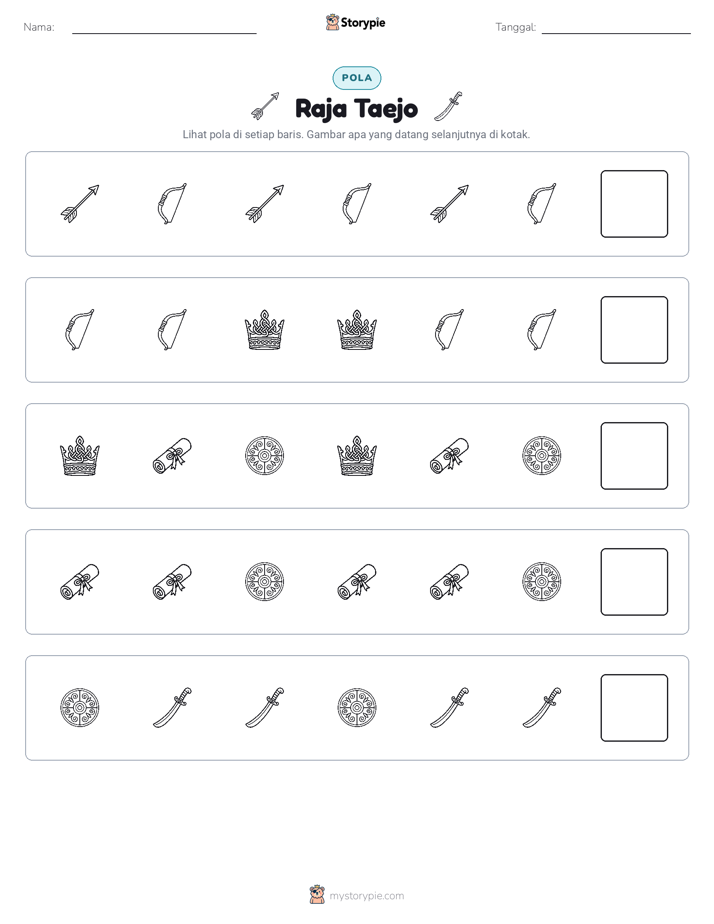Click the answer box in row four
The height and width of the screenshot is (924, 714).
pos(634,582)
